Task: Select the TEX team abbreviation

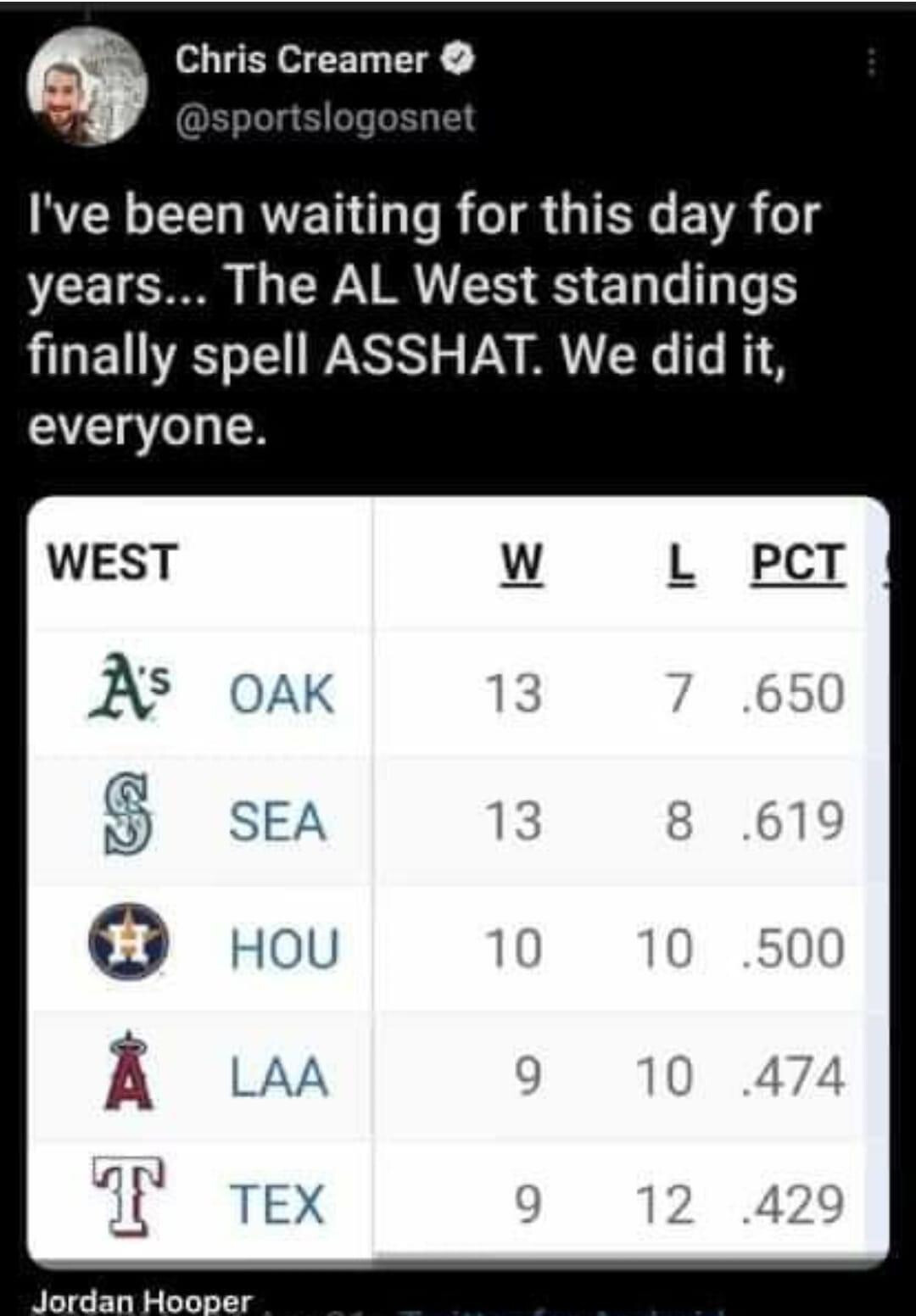Action: coord(277,1204)
